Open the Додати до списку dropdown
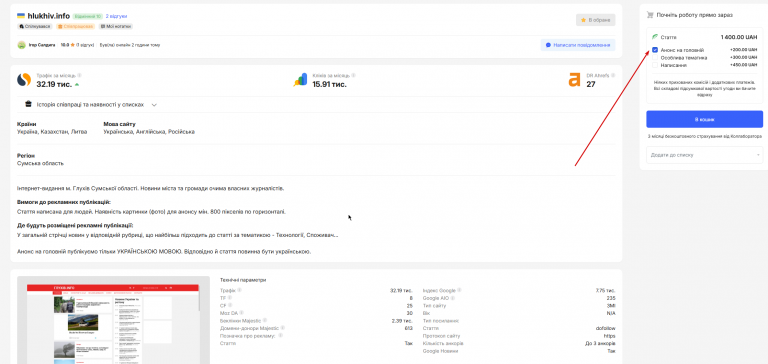Image resolution: width=768 pixels, height=364 pixels. click(x=704, y=155)
